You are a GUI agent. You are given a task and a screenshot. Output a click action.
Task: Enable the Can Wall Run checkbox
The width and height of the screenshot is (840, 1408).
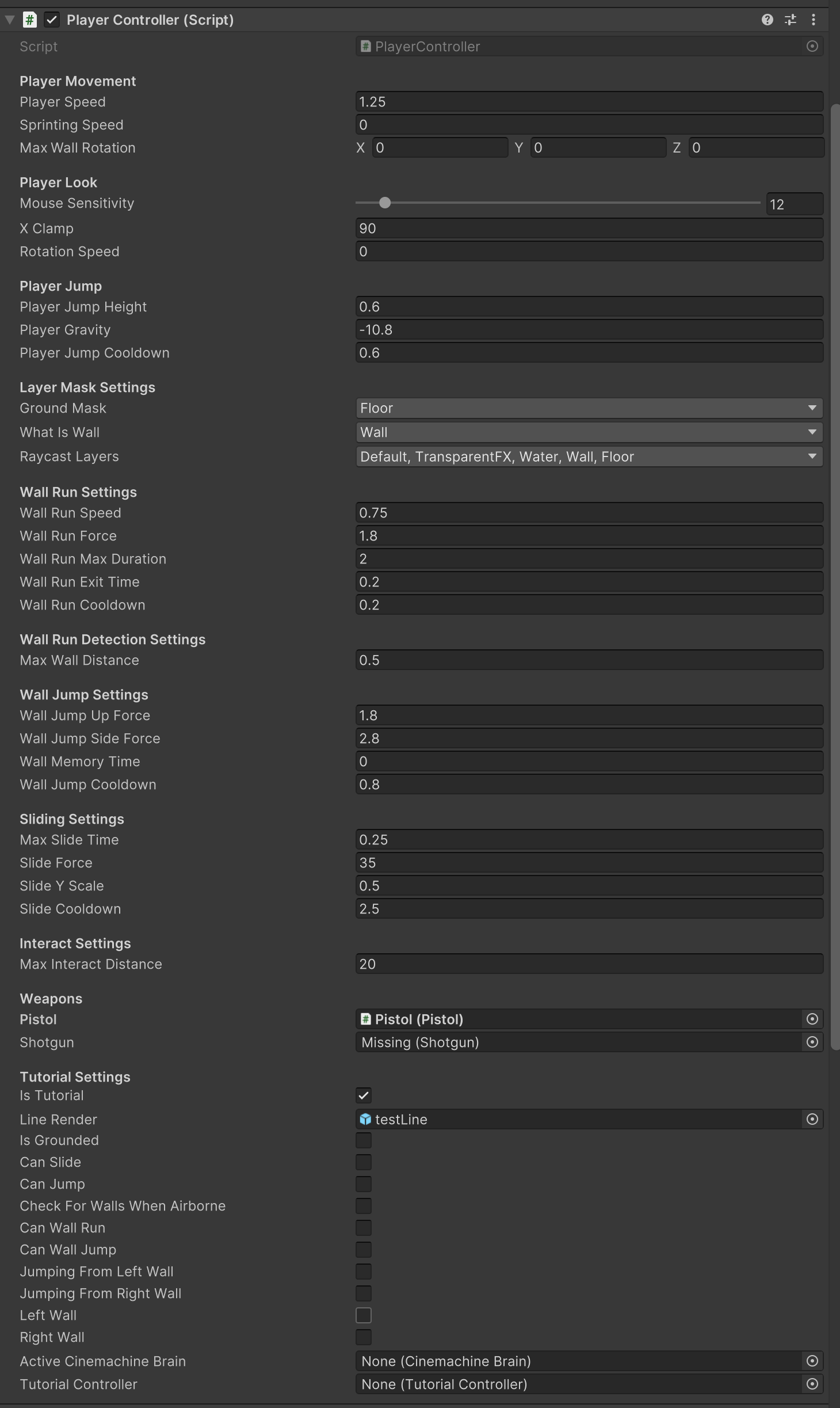pos(364,1227)
